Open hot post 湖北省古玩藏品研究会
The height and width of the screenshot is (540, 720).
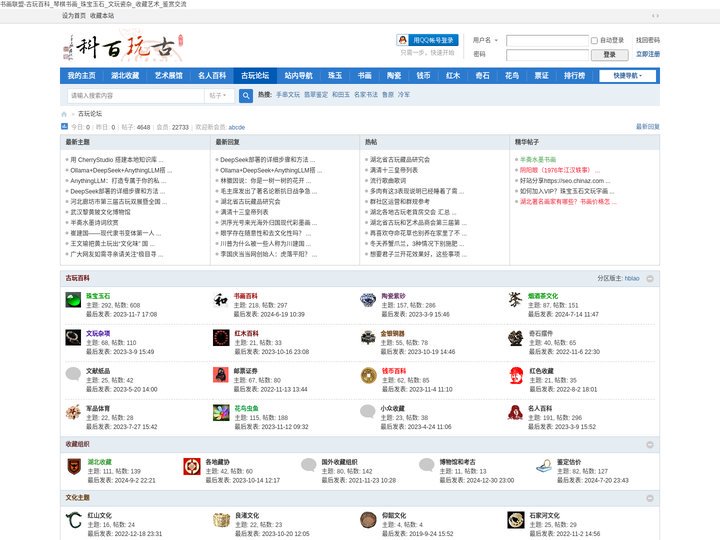click(400, 160)
